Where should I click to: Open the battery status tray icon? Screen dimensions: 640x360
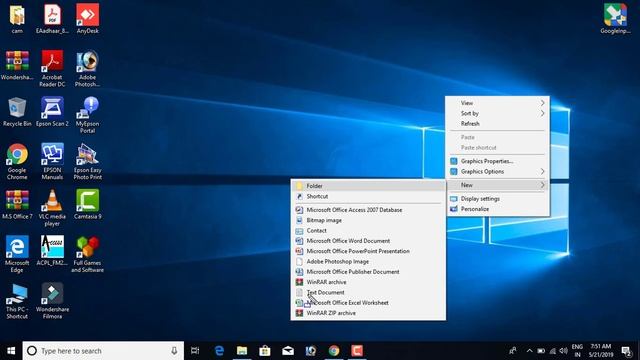[x=541, y=351]
